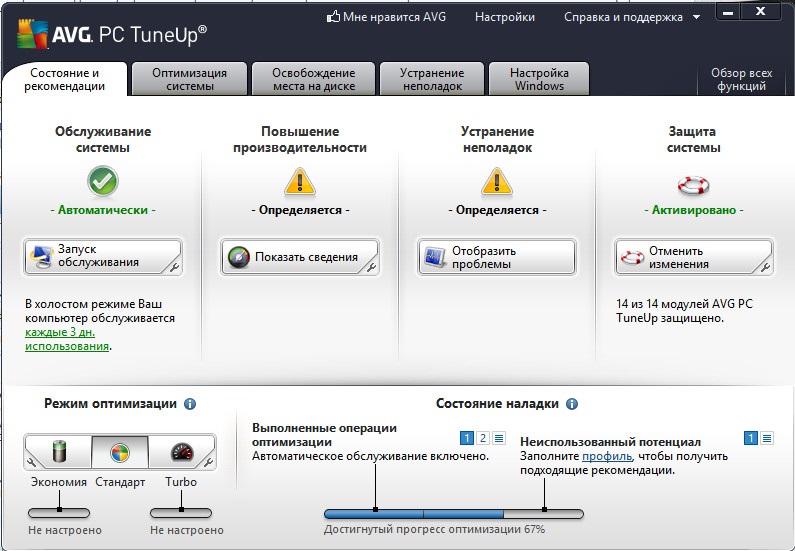Switch to the Оптимизация системы tab
Screen dimensions: 795x551
coord(189,79)
